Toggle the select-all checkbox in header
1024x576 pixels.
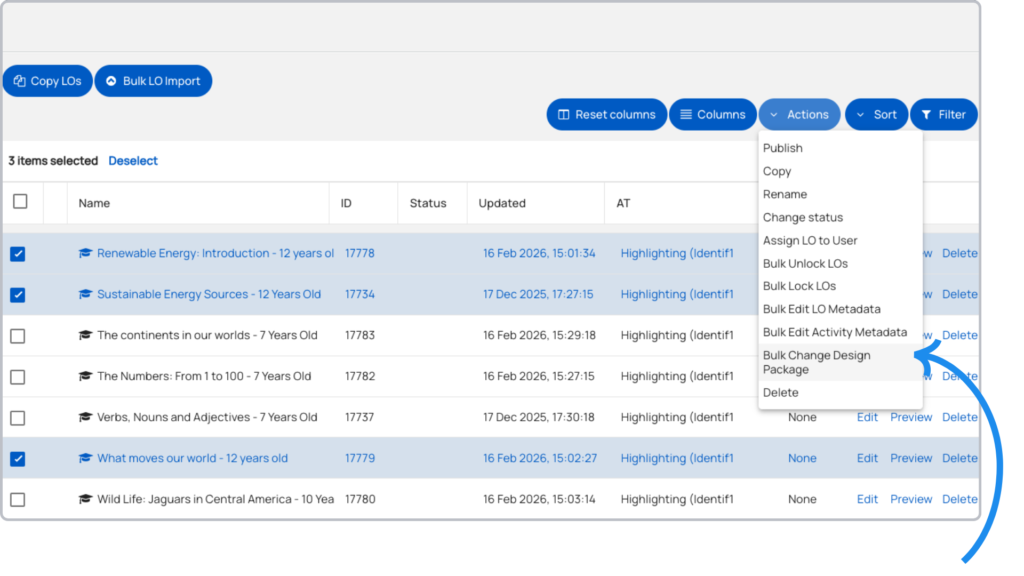point(20,202)
